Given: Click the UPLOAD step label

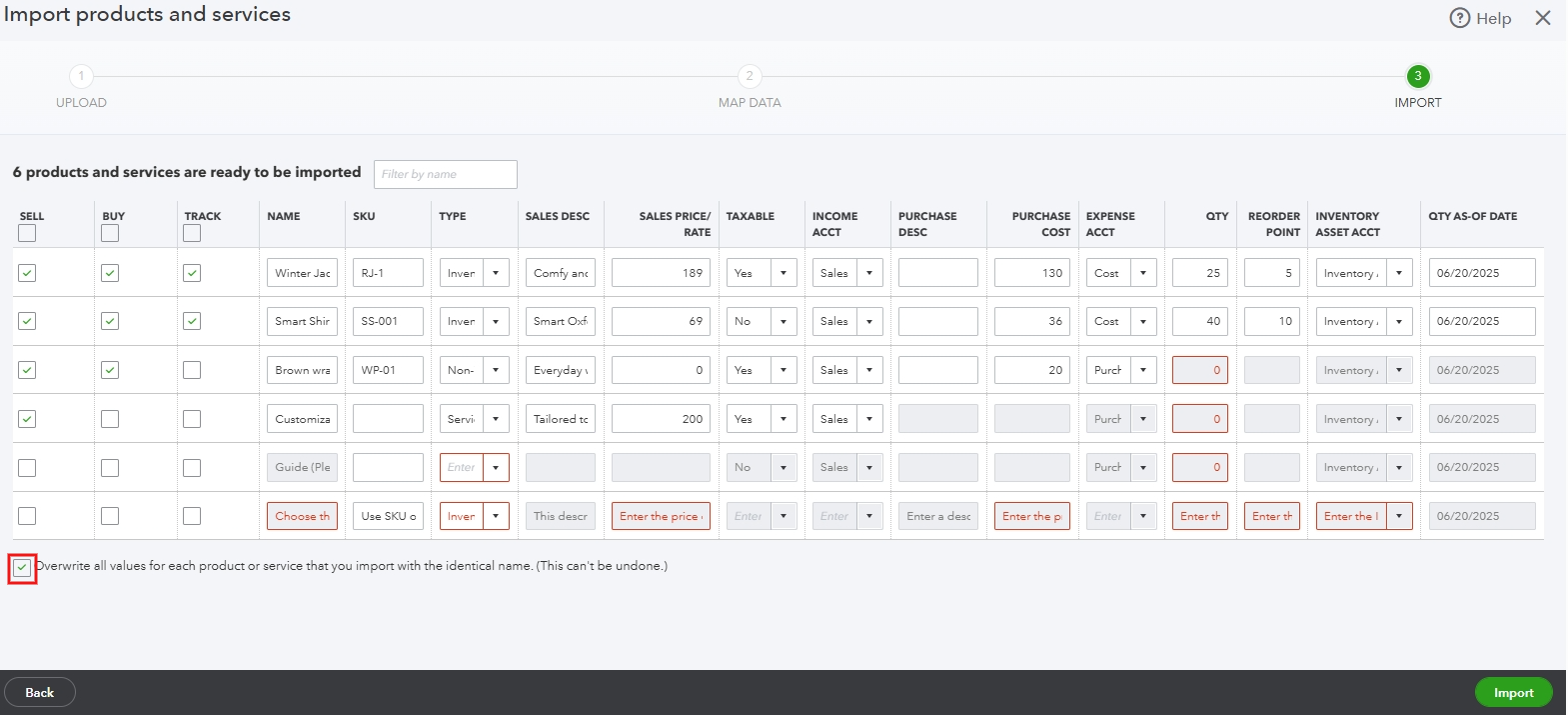Looking at the screenshot, I should click(81, 103).
